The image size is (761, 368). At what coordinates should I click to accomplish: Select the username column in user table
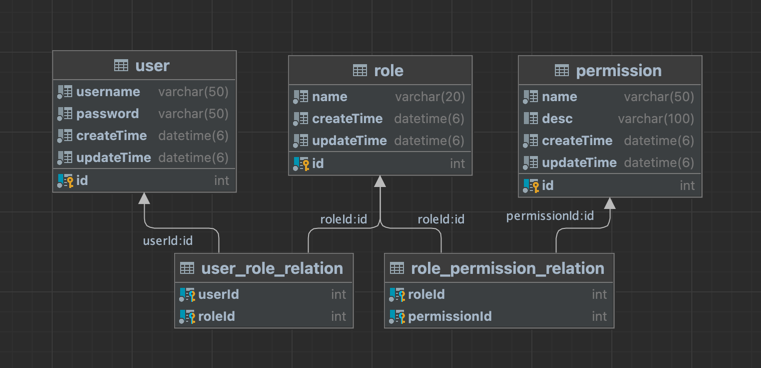pos(145,92)
